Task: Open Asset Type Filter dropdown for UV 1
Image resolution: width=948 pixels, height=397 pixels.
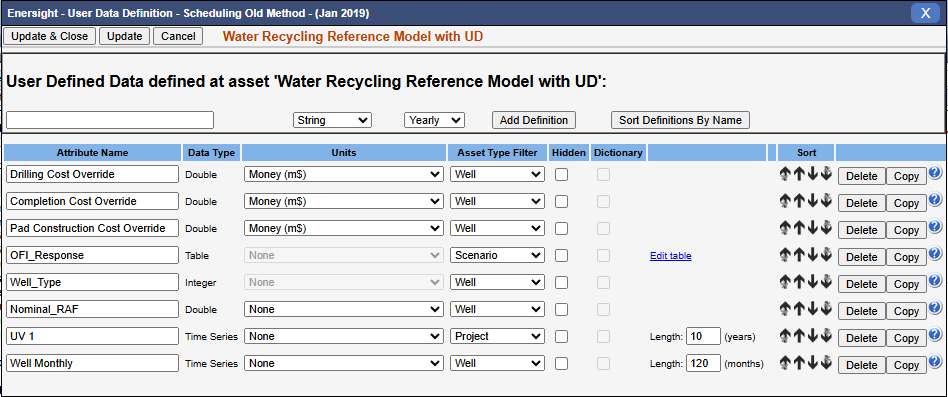Action: (497, 336)
